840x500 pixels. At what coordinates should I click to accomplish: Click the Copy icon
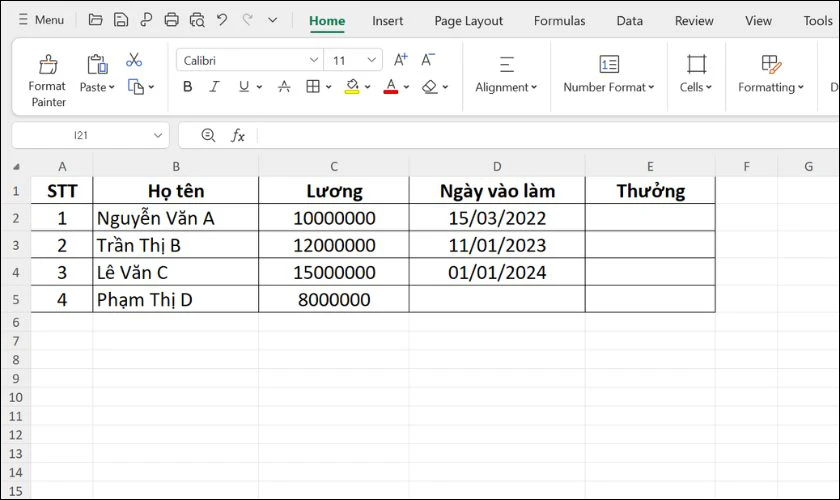pyautogui.click(x=136, y=86)
